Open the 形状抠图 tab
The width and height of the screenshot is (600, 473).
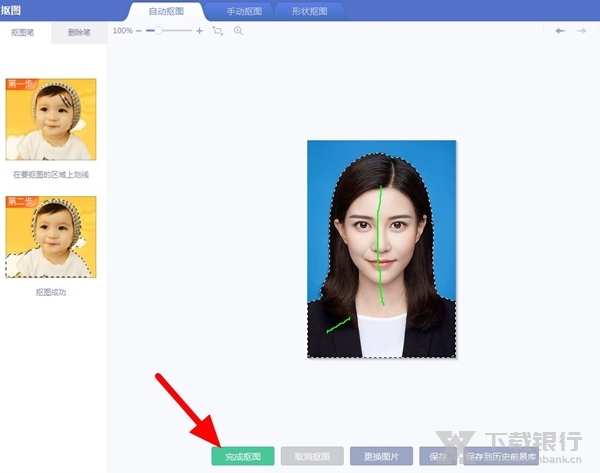click(x=309, y=11)
